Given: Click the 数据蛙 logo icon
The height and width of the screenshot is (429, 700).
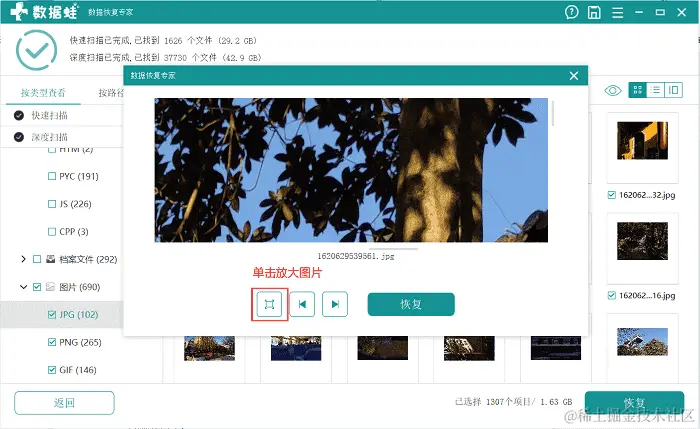Looking at the screenshot, I should coord(19,12).
